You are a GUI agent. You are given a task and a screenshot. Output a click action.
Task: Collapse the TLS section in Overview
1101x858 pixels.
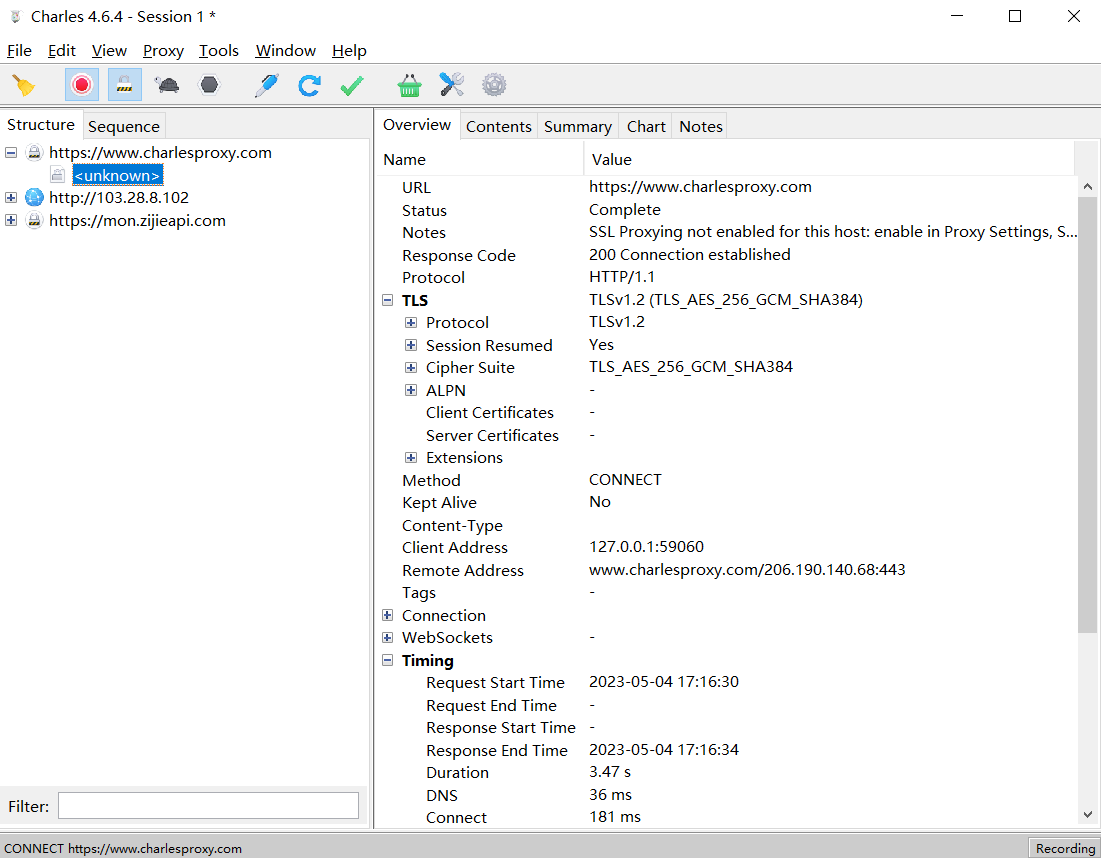pyautogui.click(x=388, y=300)
